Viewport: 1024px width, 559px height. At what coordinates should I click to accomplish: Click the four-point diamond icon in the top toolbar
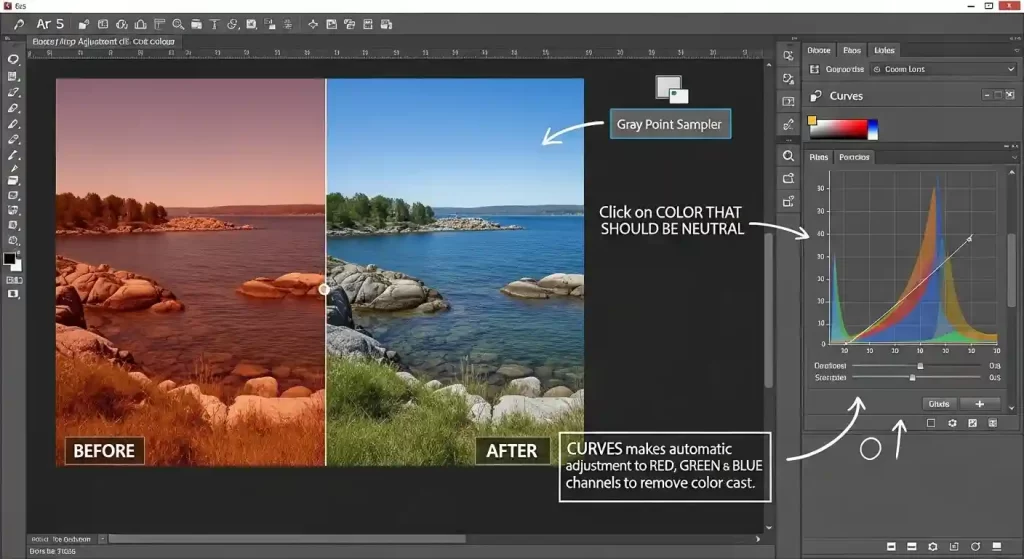pos(313,24)
